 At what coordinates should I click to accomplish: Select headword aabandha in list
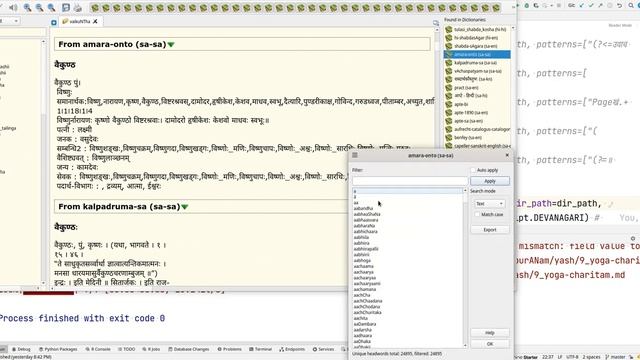[363, 208]
